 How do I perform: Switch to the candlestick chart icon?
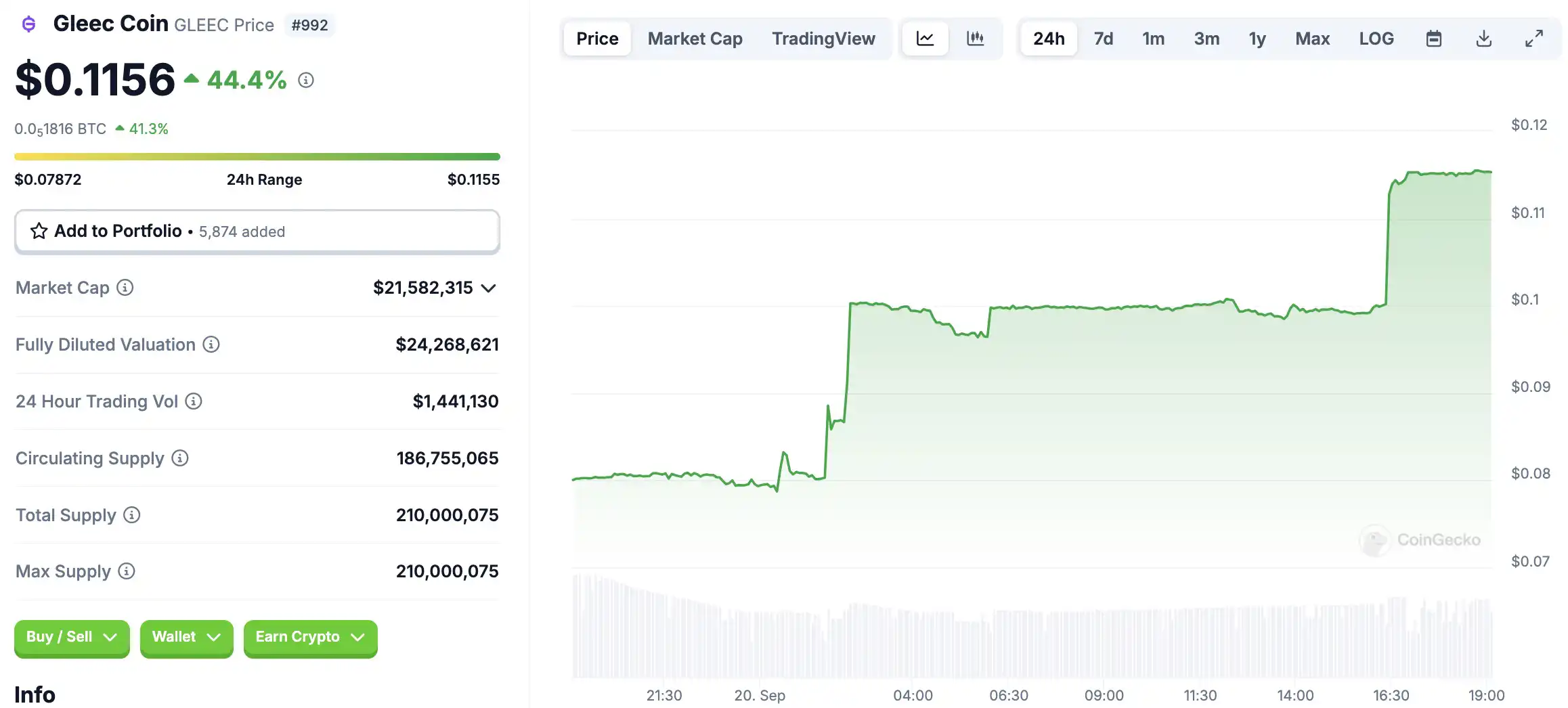coord(975,39)
